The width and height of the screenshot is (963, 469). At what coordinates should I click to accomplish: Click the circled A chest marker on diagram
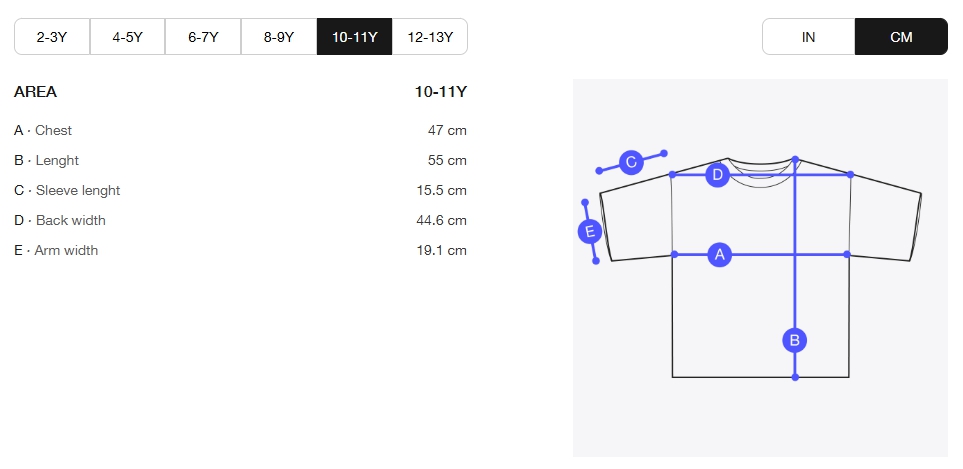pyautogui.click(x=719, y=255)
